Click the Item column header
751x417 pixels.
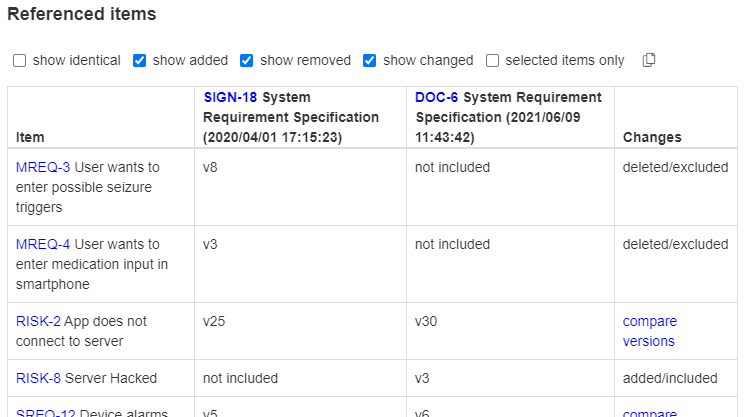click(30, 137)
